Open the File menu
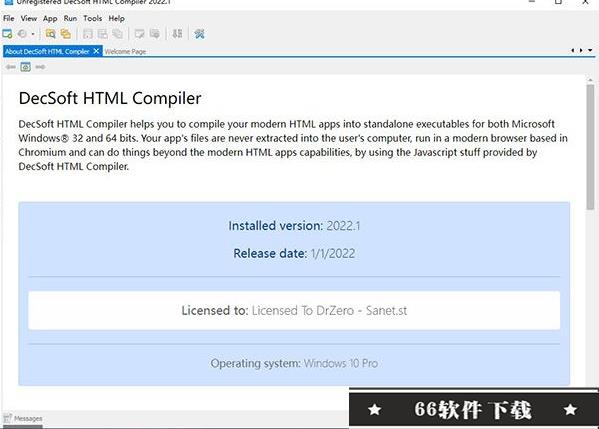This screenshot has height=429, width=599. pos(8,18)
